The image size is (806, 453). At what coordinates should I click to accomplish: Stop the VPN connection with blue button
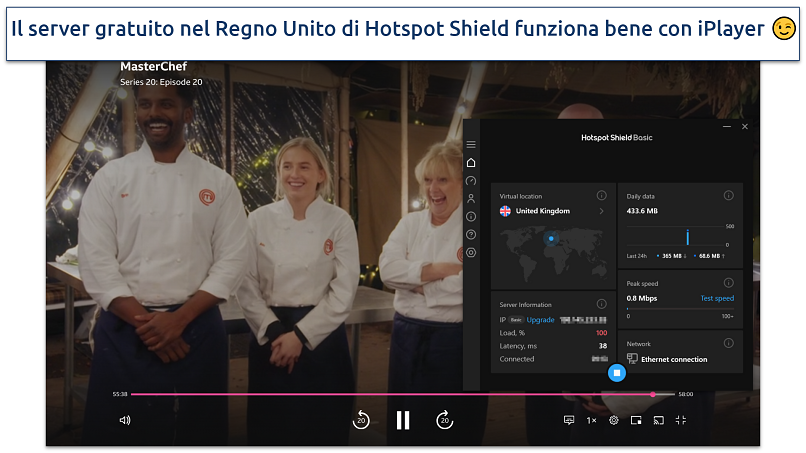617,373
